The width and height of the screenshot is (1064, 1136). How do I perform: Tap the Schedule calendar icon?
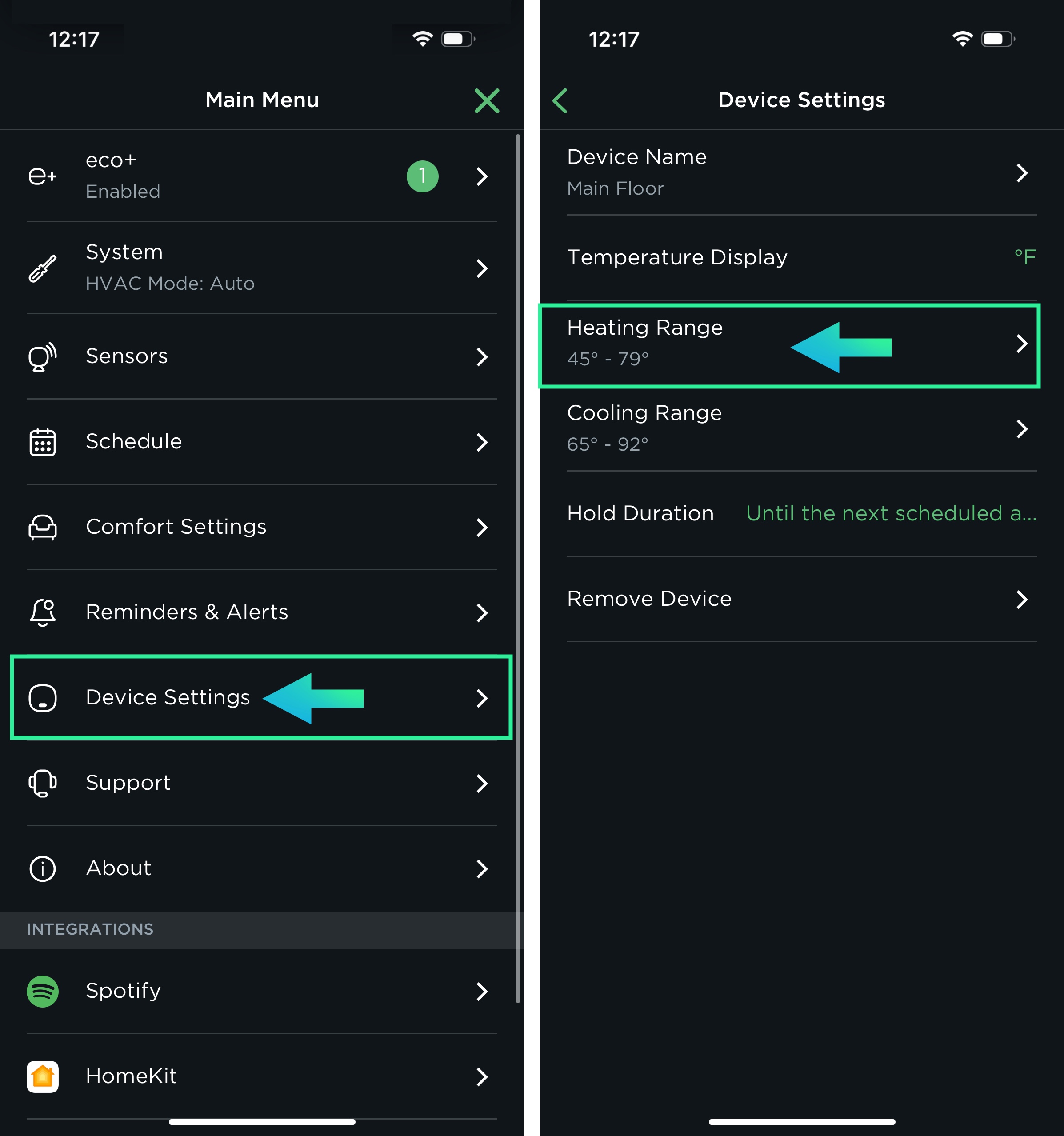(x=42, y=442)
